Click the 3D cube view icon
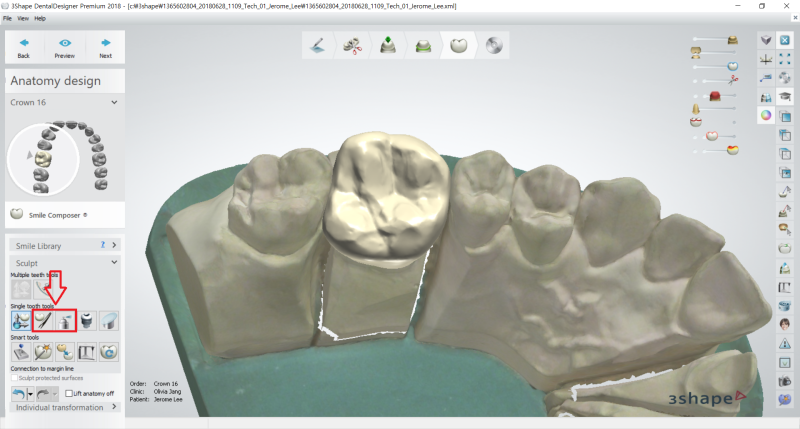 [x=766, y=40]
